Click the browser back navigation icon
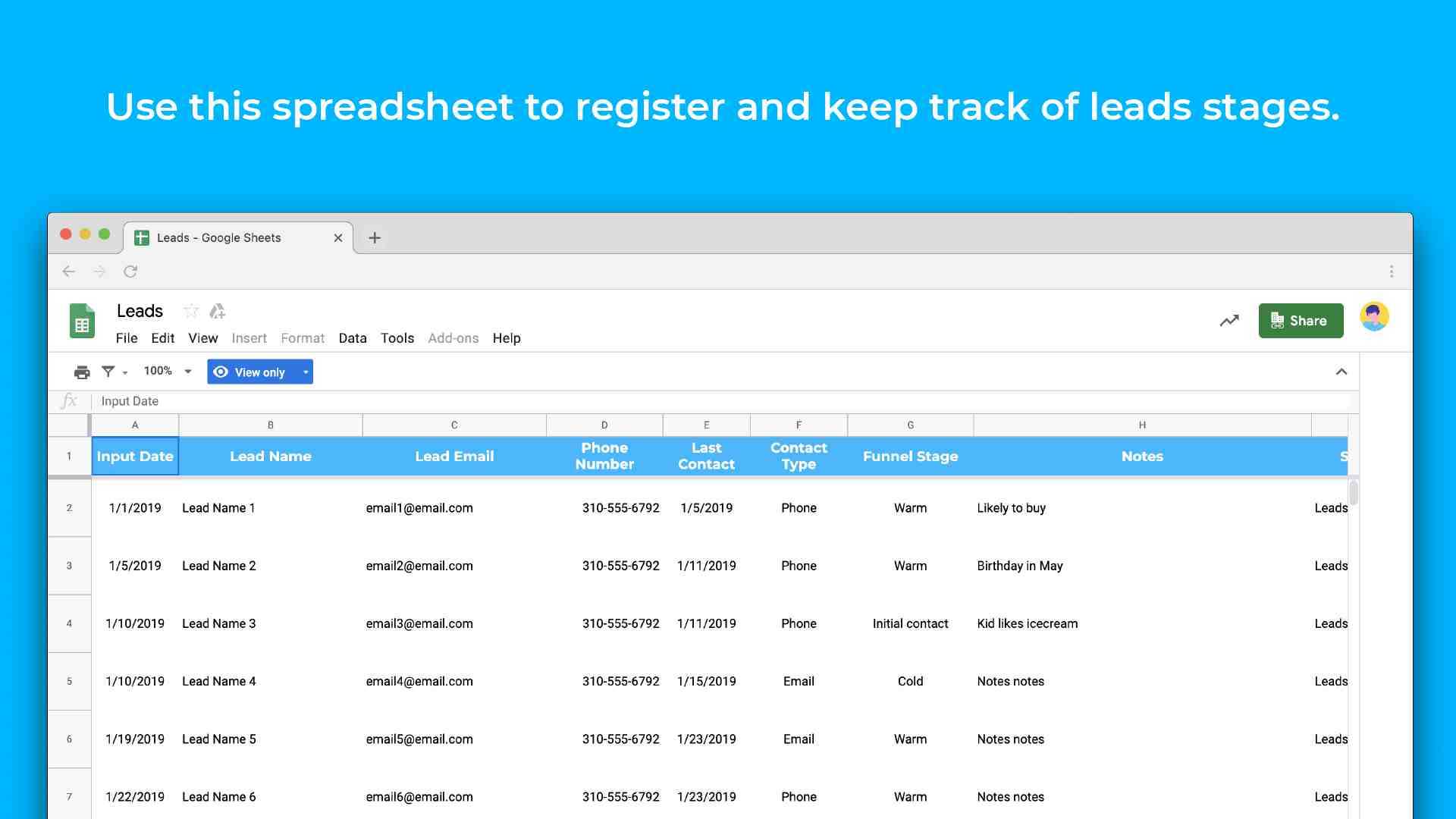 [x=68, y=270]
